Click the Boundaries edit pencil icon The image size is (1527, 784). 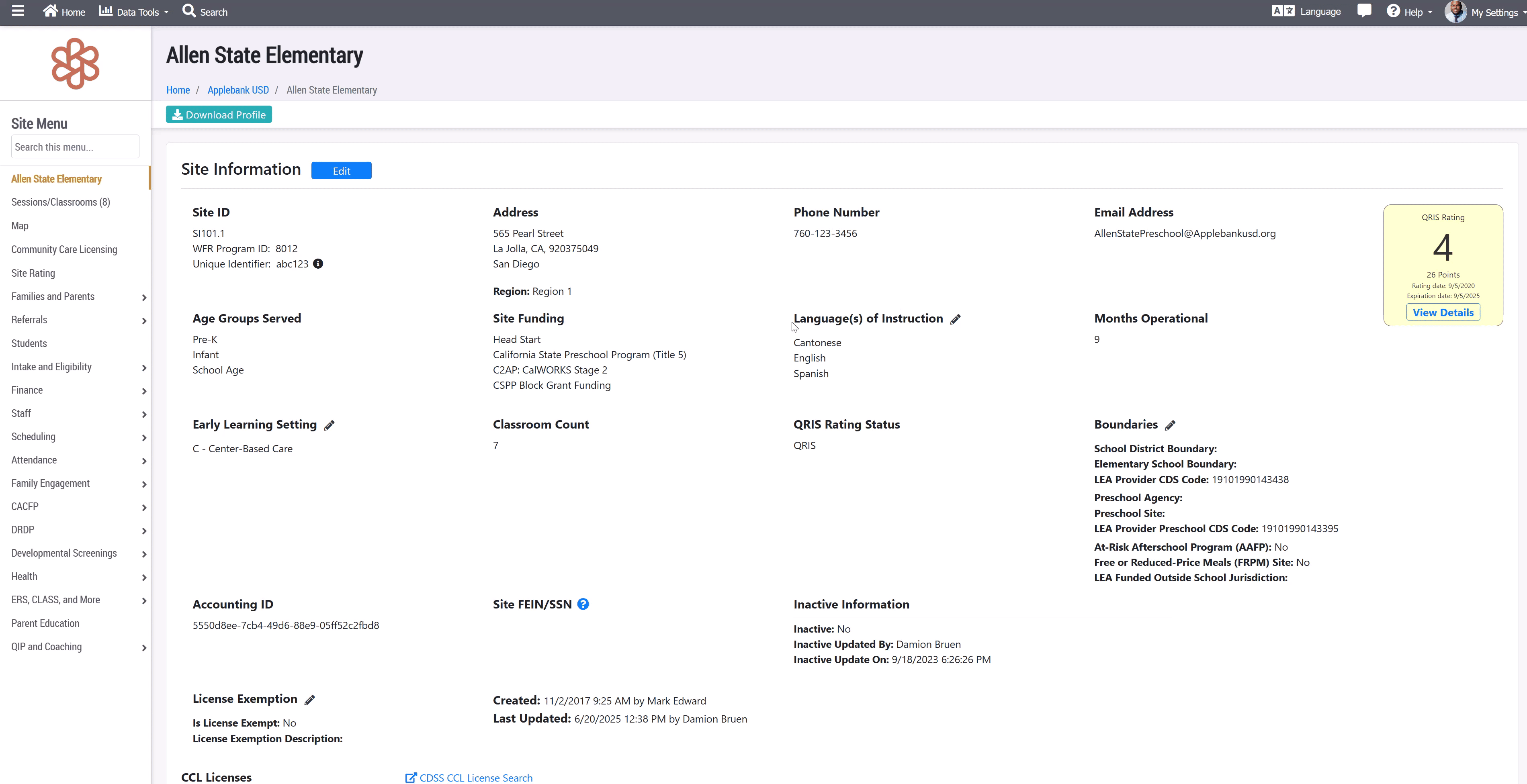pyautogui.click(x=1170, y=425)
